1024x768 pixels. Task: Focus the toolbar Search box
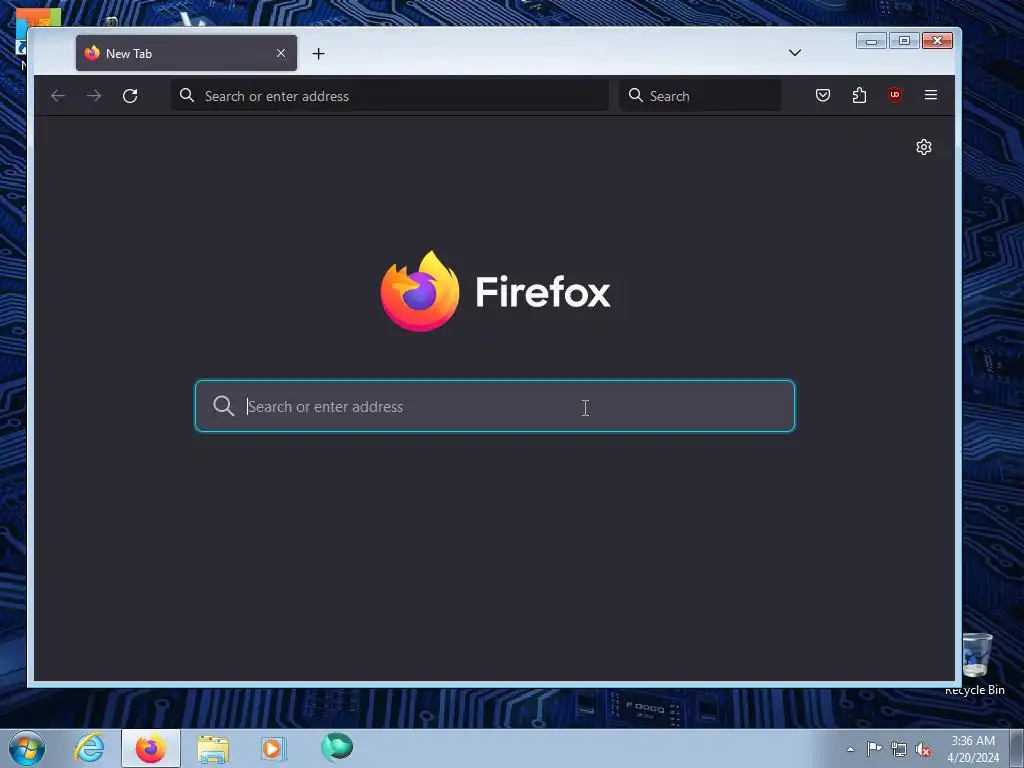(x=700, y=96)
